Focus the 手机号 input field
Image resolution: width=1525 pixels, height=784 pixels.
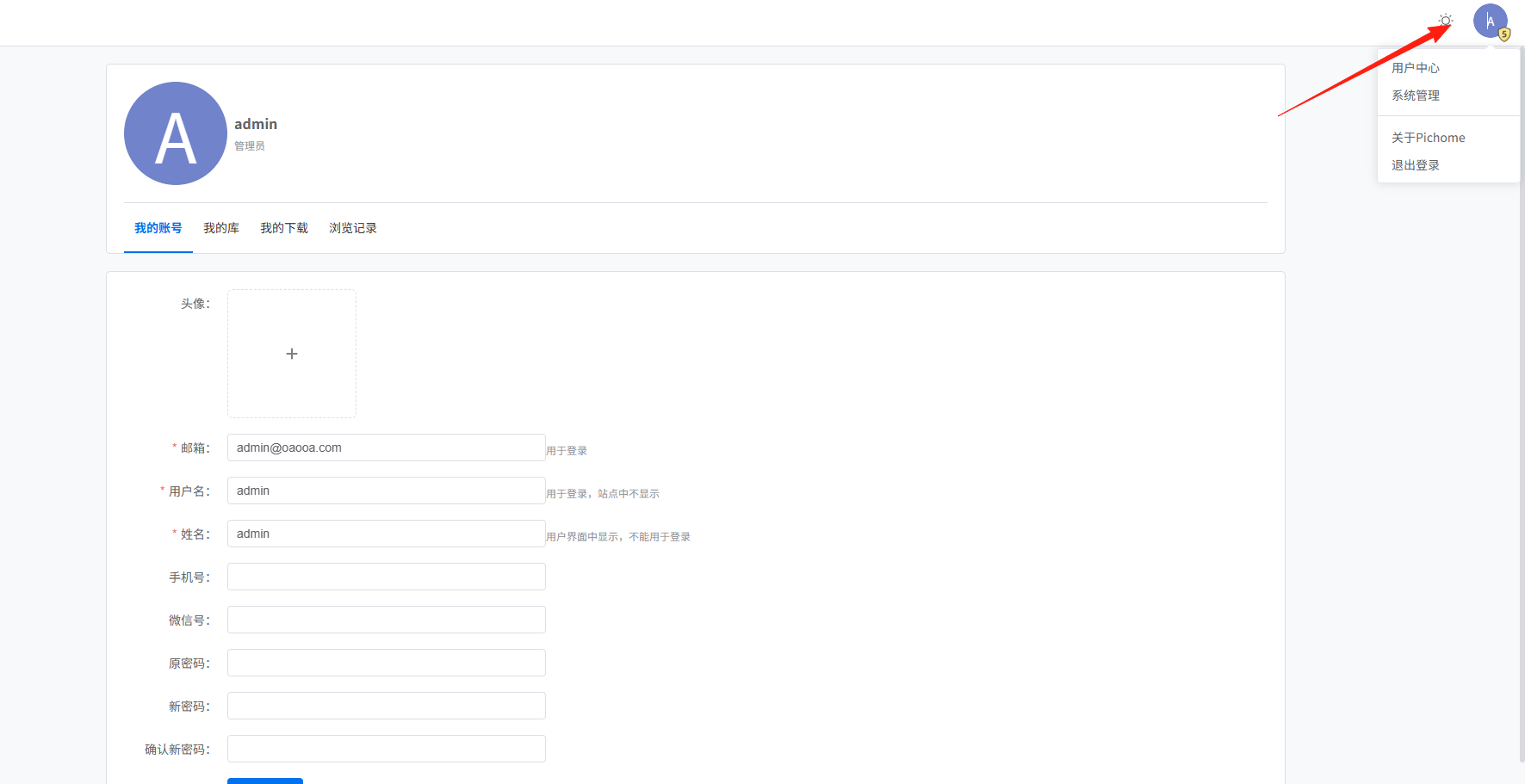pos(387,577)
